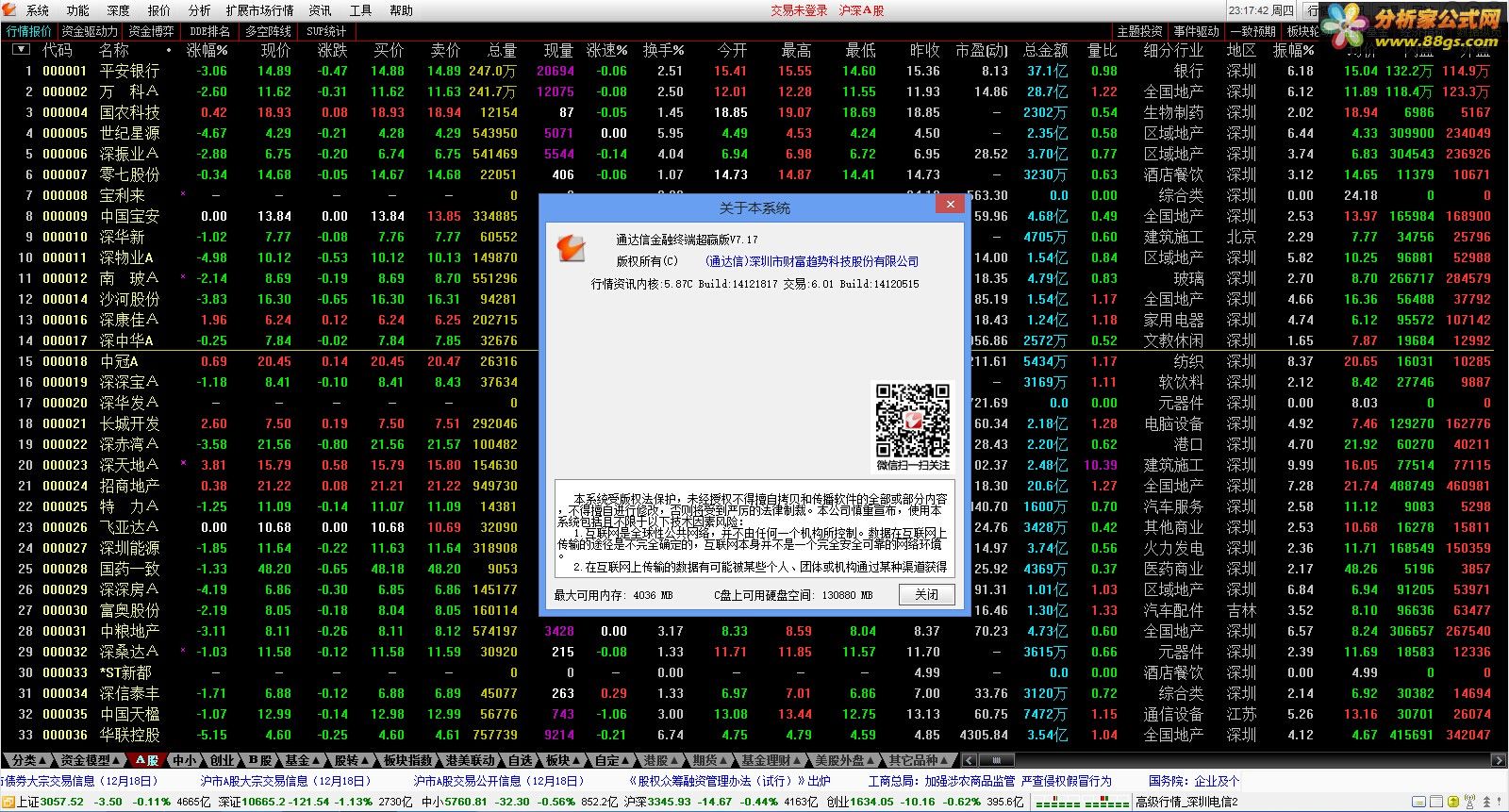
Task: Open news ticker 工商总局：加强涉农商品监管
Action: click(941, 781)
